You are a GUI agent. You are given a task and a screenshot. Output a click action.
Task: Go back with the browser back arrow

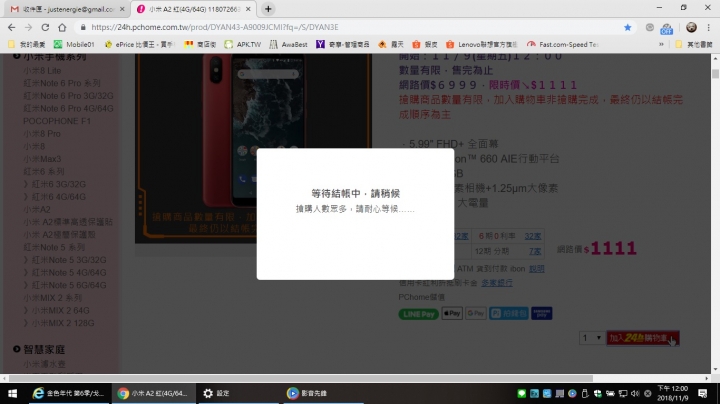tap(11, 28)
